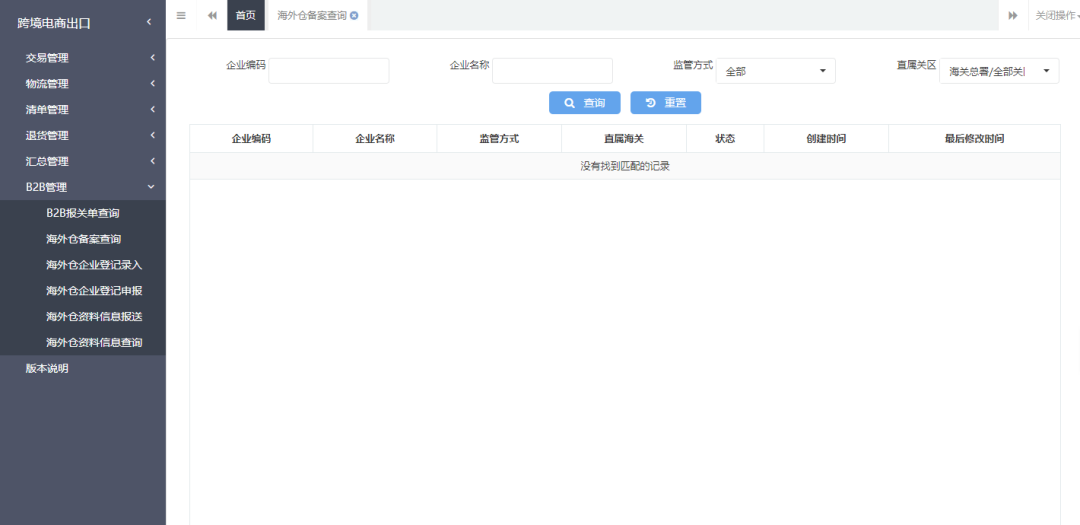Click the hamburger menu toggle icon
The height and width of the screenshot is (525, 1080).
[x=181, y=15]
